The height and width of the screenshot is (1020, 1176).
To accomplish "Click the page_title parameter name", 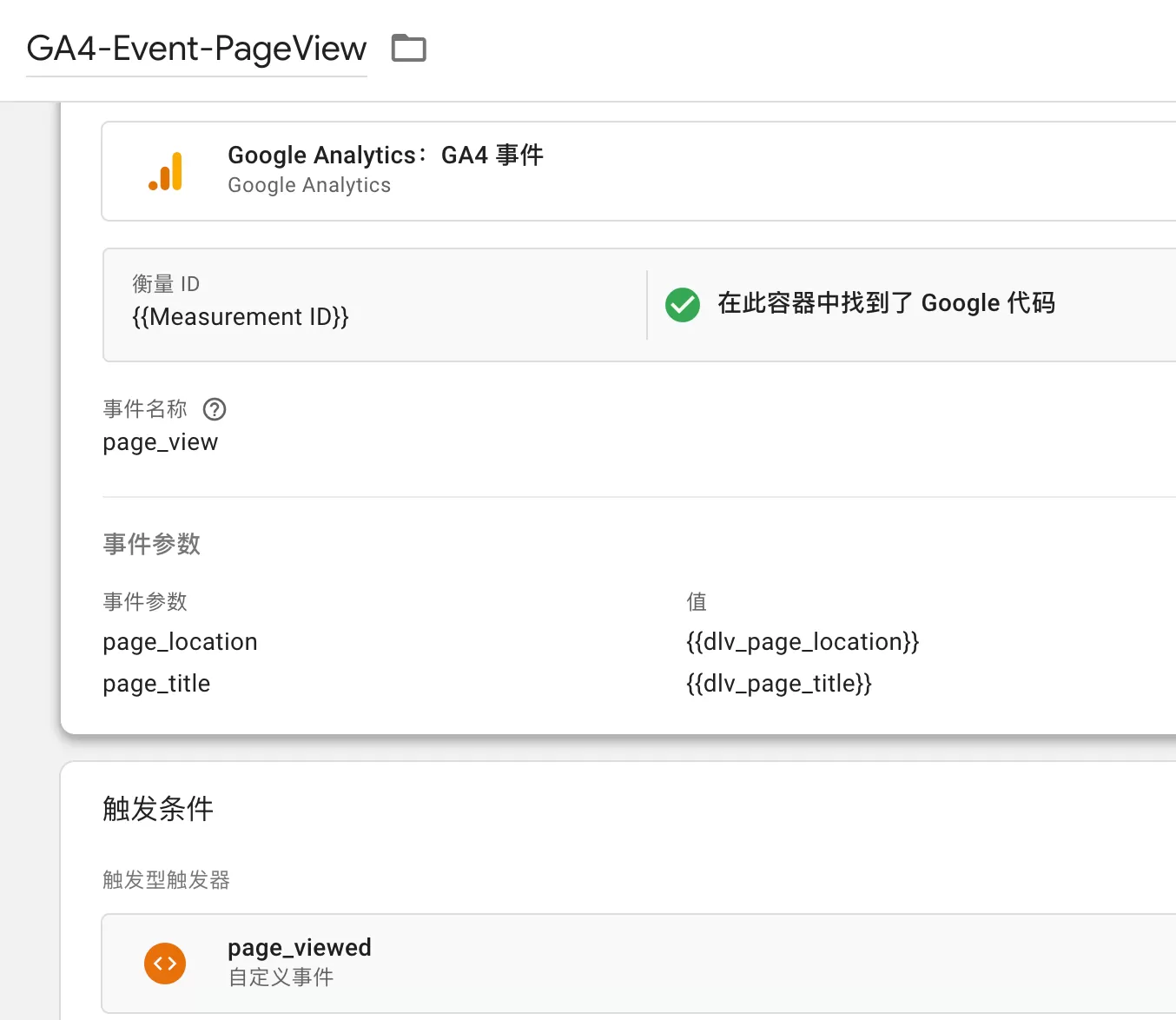I will tap(156, 684).
